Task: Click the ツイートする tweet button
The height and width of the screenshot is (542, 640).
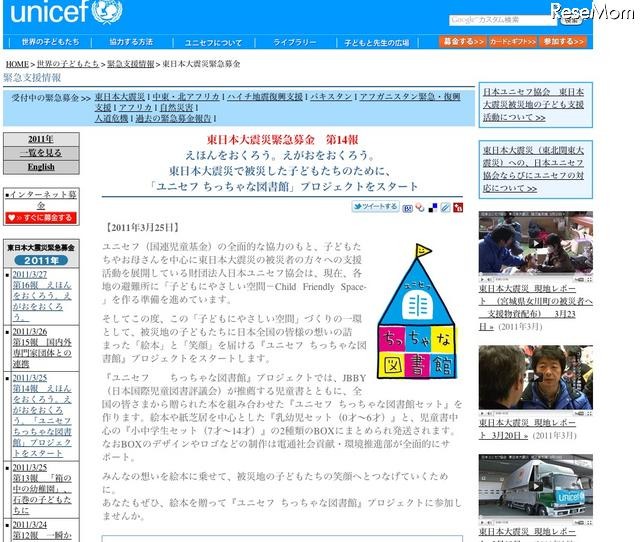Action: click(375, 207)
